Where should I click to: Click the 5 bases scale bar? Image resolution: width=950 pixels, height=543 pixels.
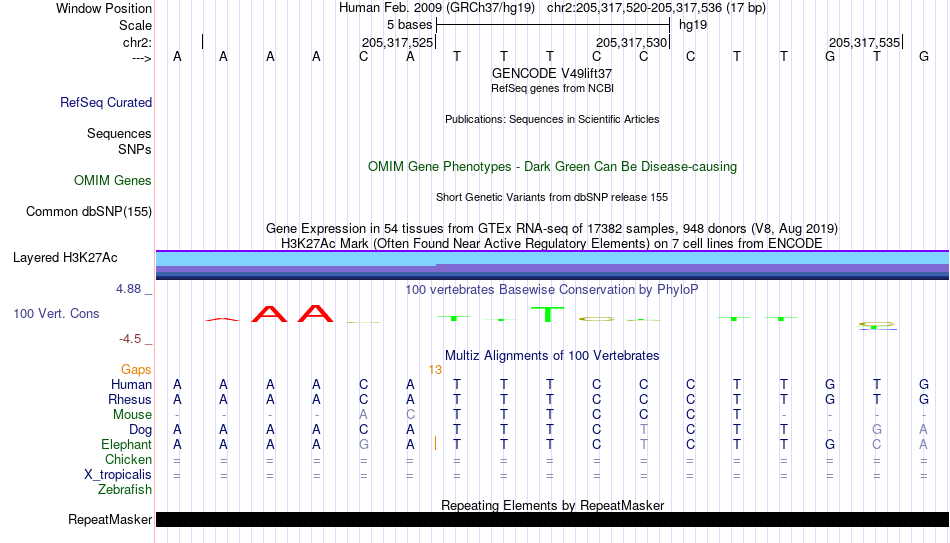point(553,25)
